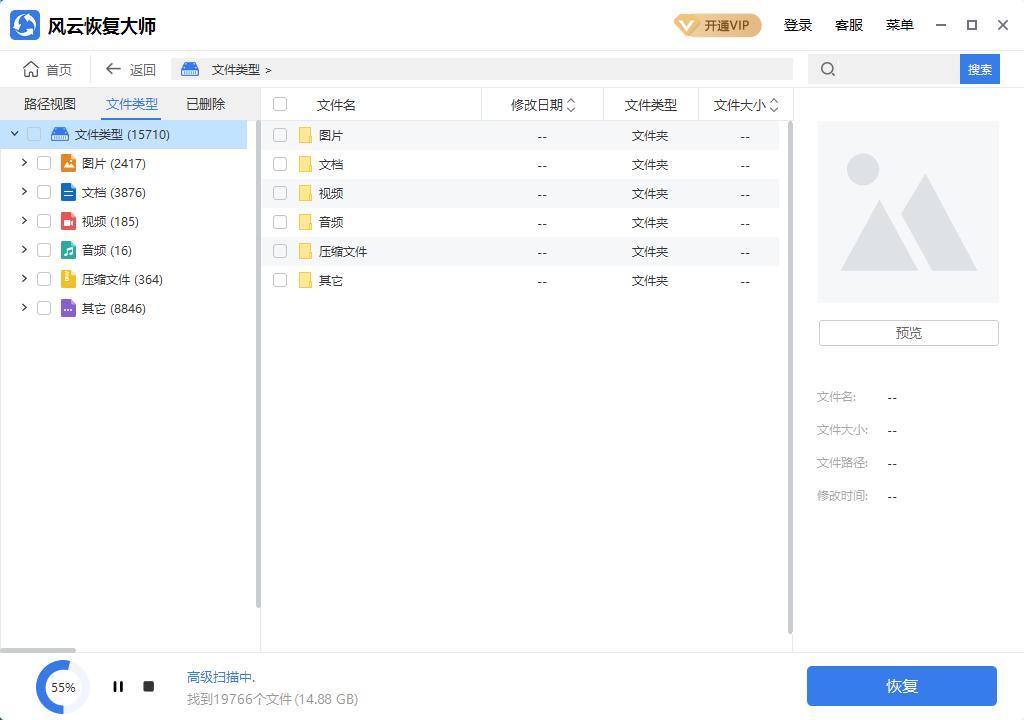1024x720 pixels.
Task: Switch to the 已删除 tab
Action: point(204,103)
